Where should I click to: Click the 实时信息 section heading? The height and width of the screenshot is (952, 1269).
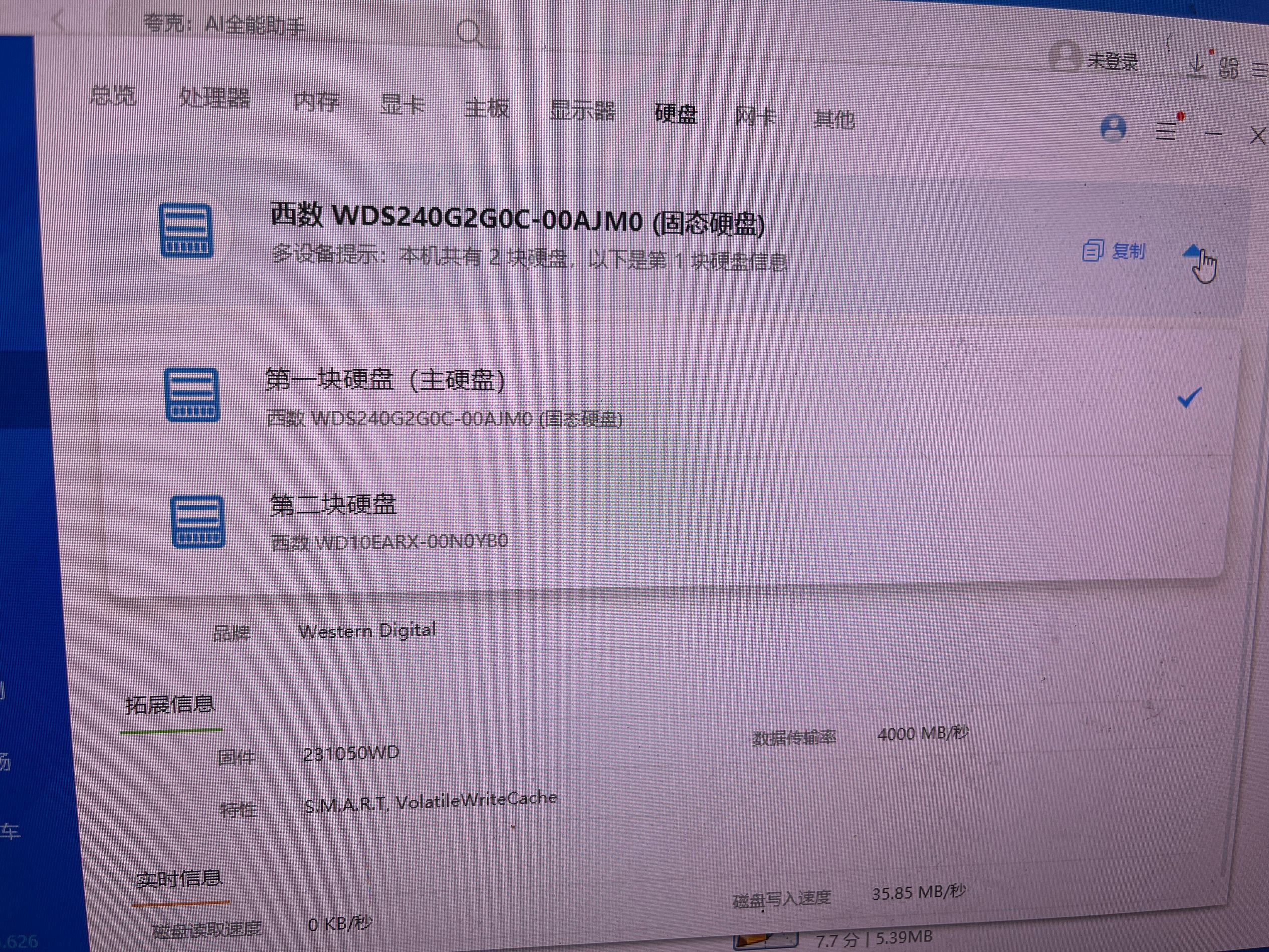pos(179,878)
